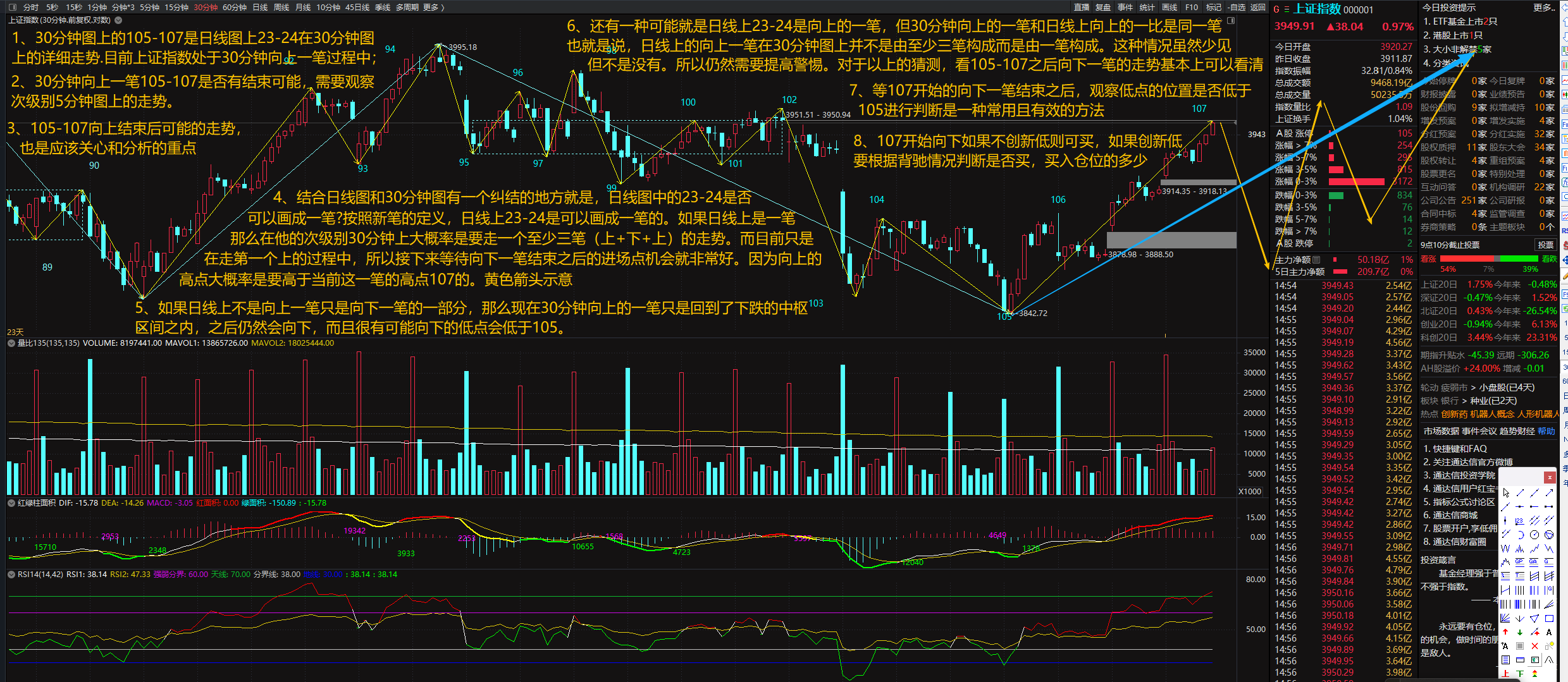Image resolution: width=1568 pixels, height=682 pixels.
Task: Click the 投票 vote button
Action: point(1545,245)
